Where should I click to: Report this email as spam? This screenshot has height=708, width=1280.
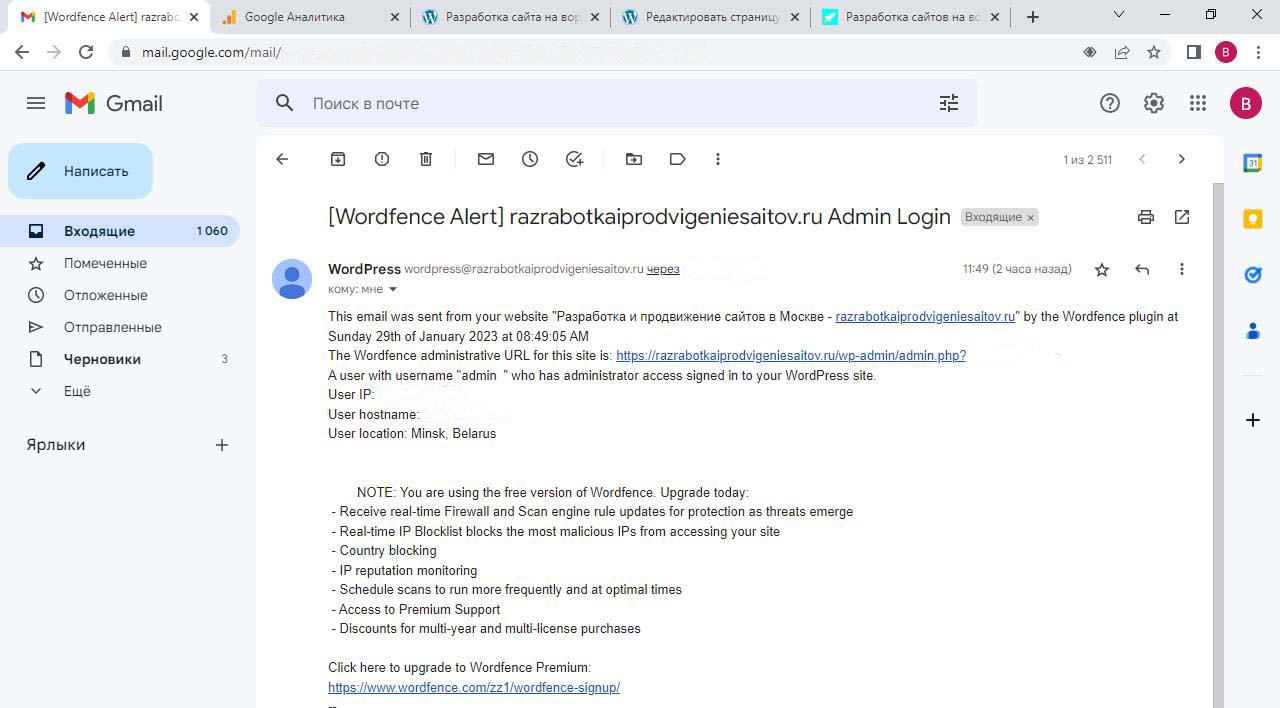[382, 159]
